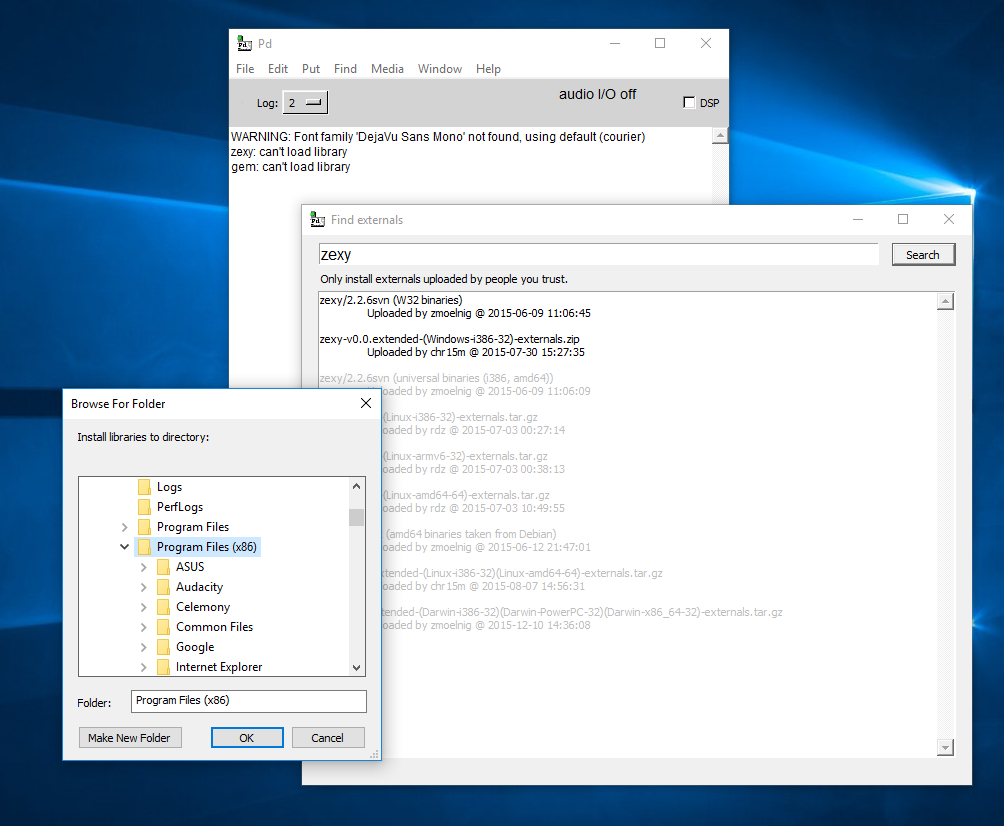
Task: Expand the Common Files folder node
Action: (143, 627)
